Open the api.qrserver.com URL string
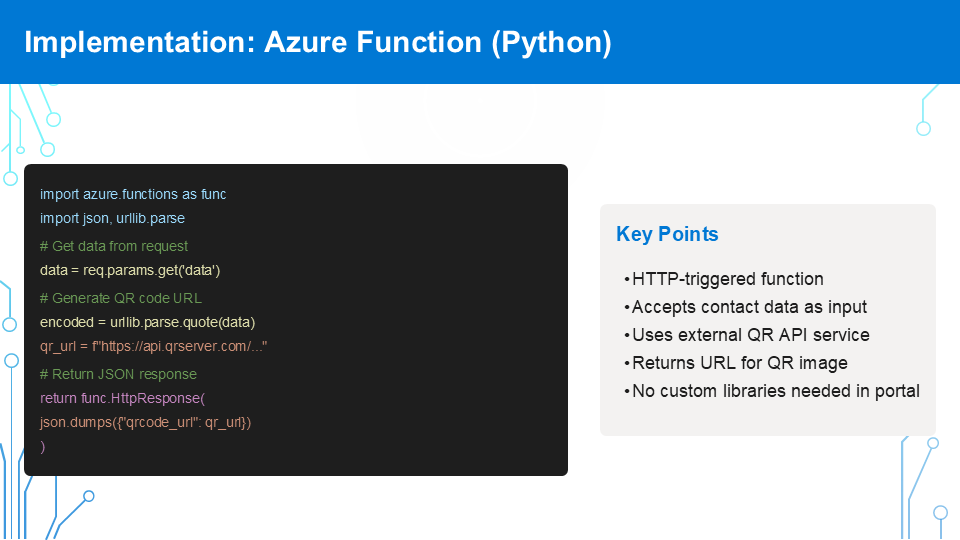The height and width of the screenshot is (540, 960). pyautogui.click(x=180, y=346)
